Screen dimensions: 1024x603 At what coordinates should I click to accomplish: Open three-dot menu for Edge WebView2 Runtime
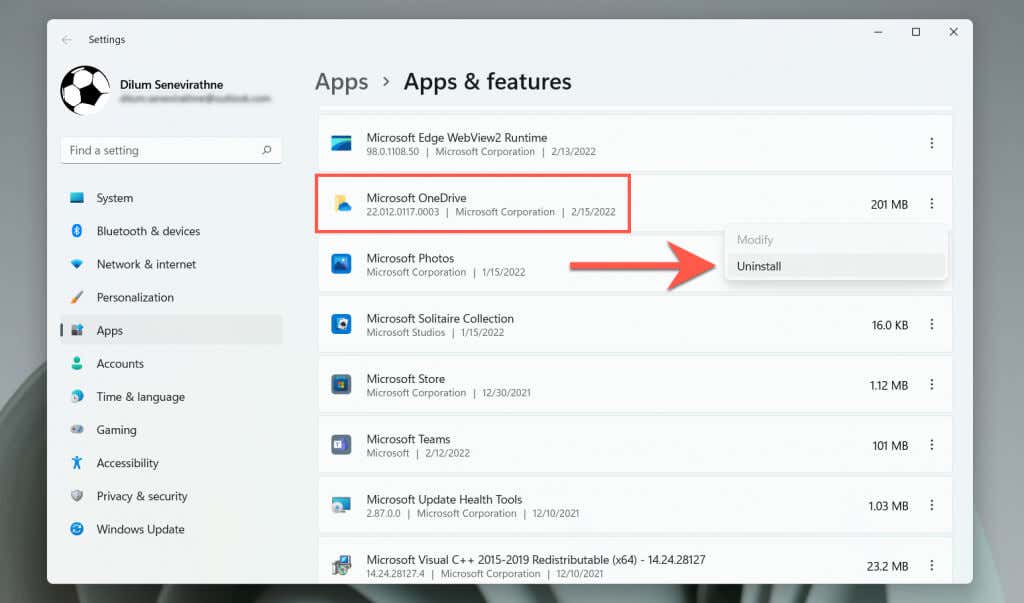931,143
